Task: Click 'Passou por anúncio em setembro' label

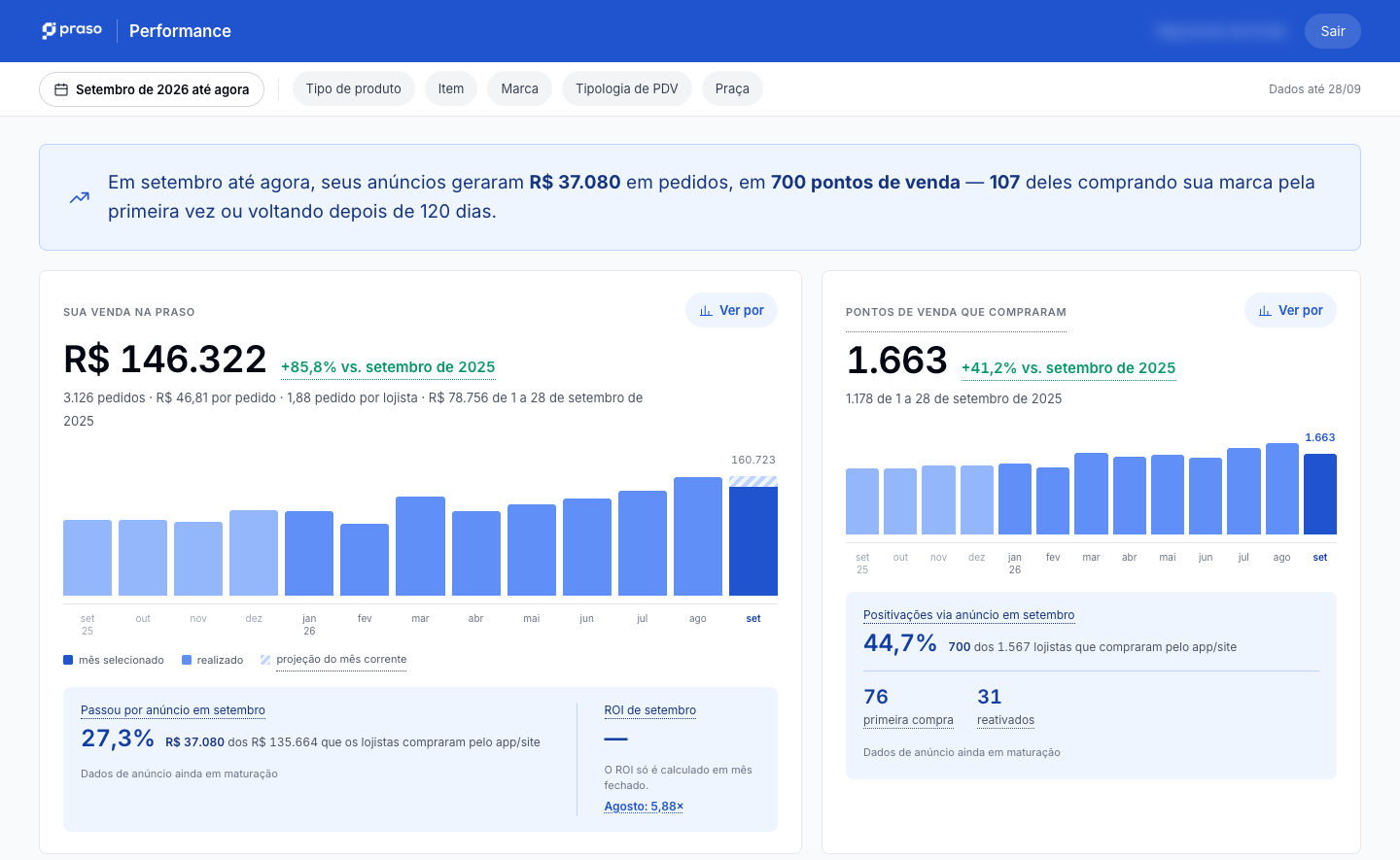Action: point(173,710)
